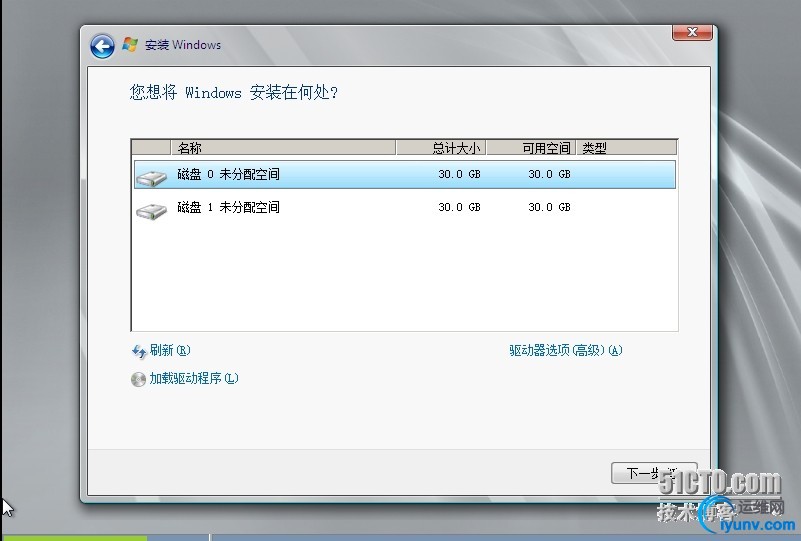Click Disk 0 free space 30.0 GB
The image size is (801, 541).
coord(549,174)
